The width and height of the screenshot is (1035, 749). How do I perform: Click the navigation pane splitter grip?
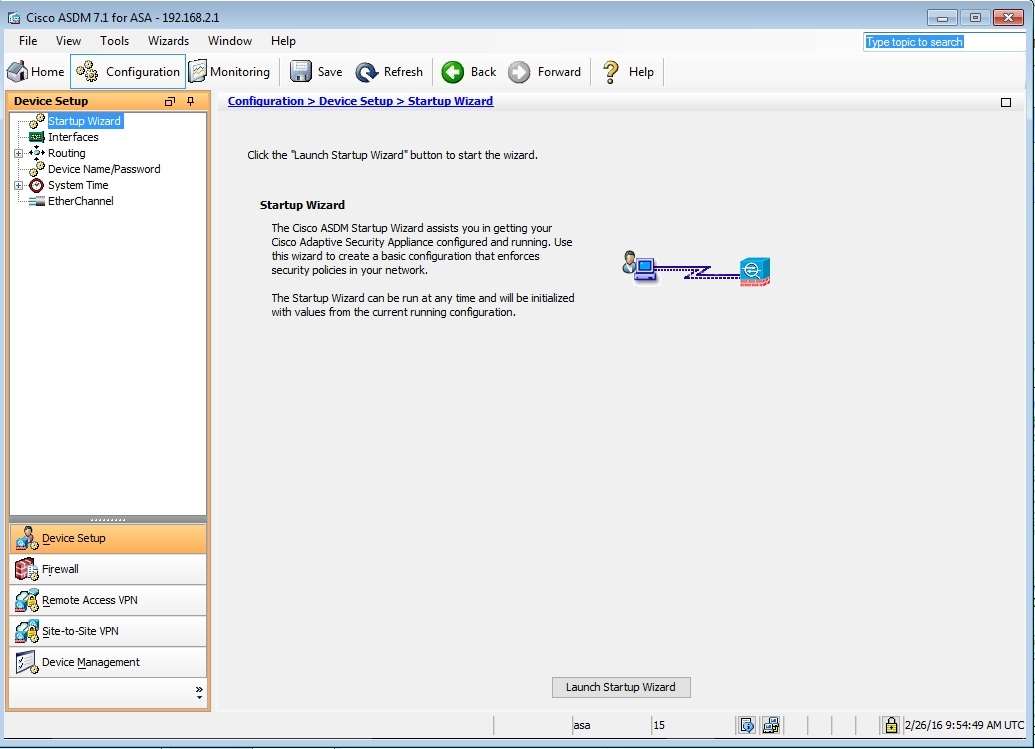click(x=108, y=519)
